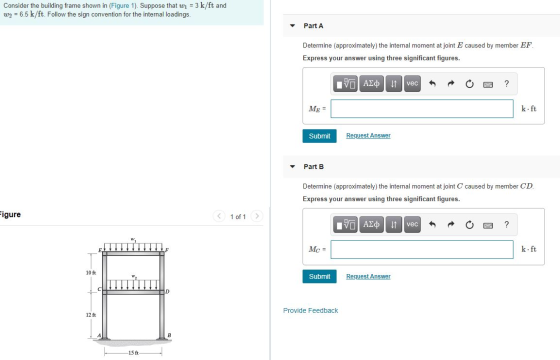Image resolution: width=560 pixels, height=360 pixels.
Task: Collapse Part B section triangle
Action: click(x=292, y=166)
